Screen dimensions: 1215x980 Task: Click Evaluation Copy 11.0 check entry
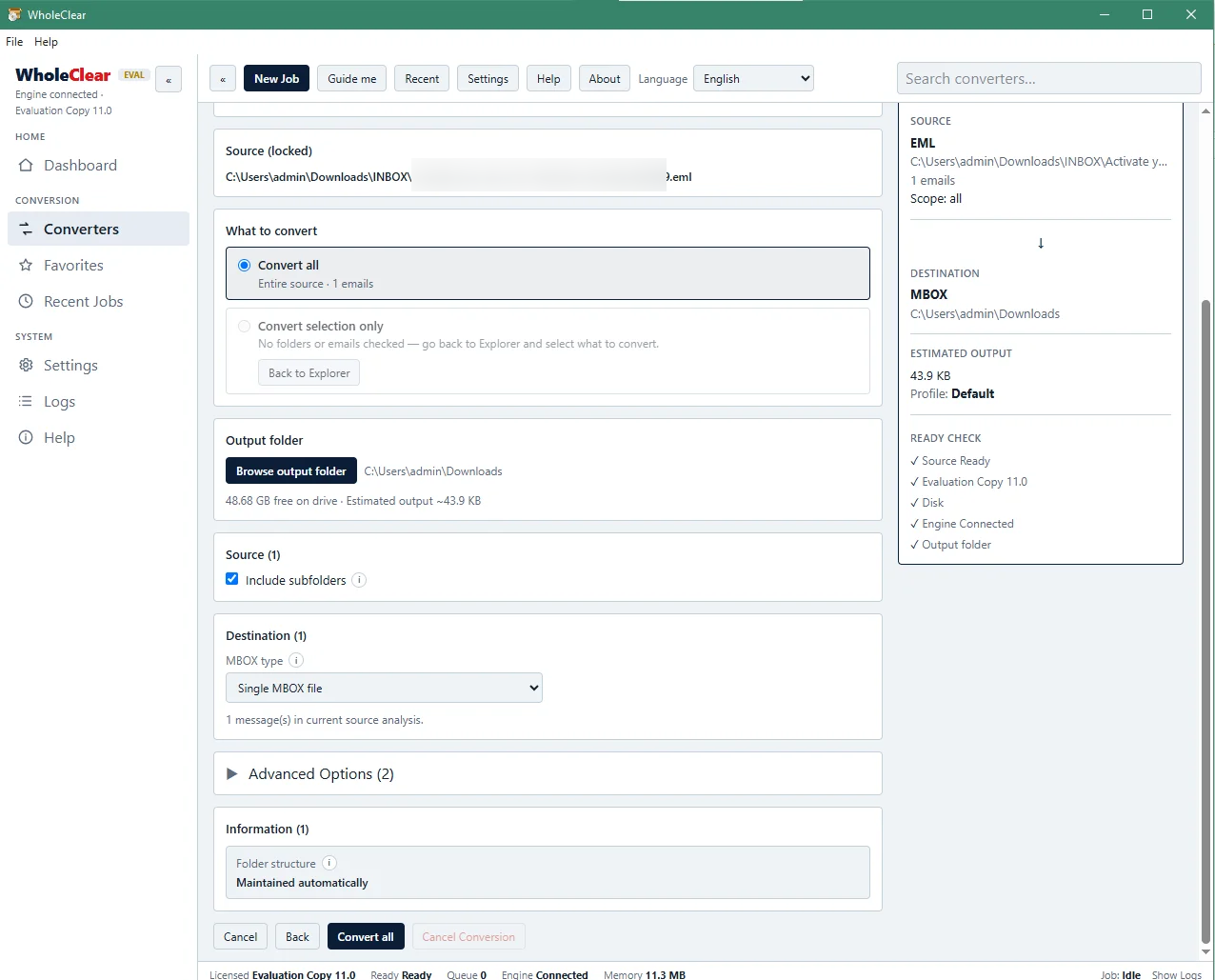(968, 482)
